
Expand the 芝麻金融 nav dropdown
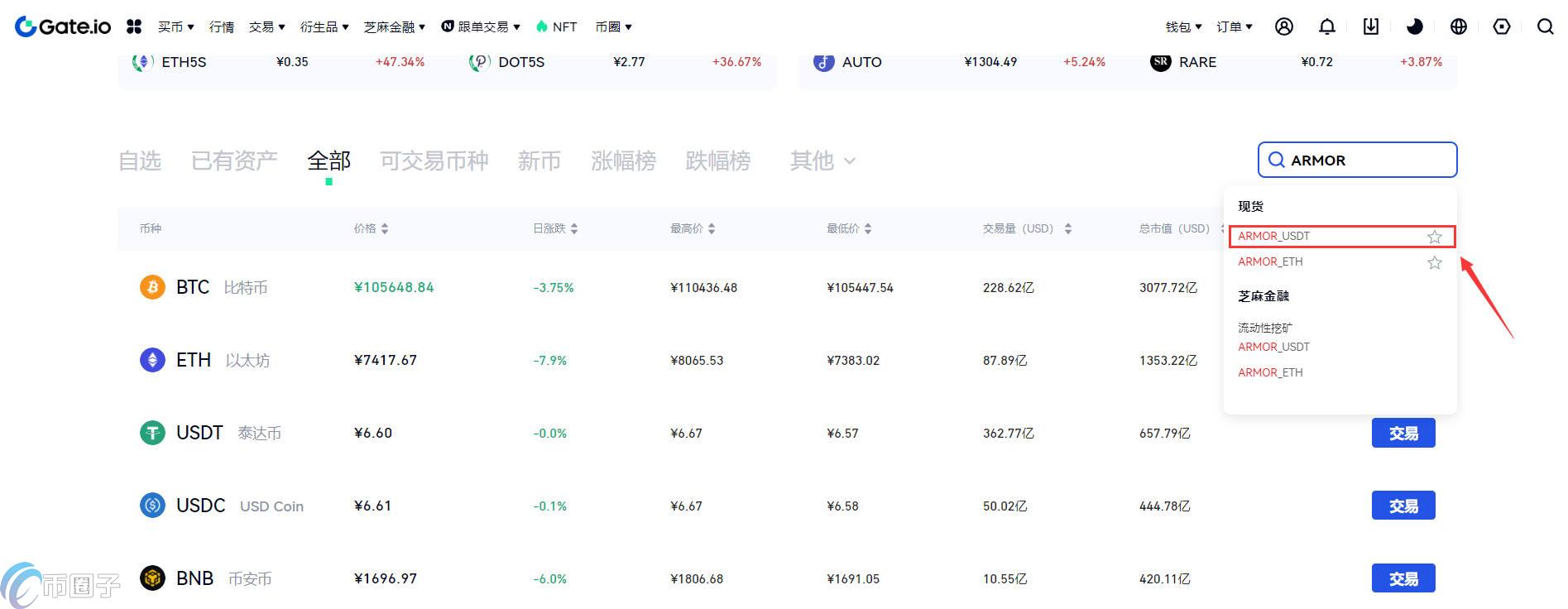click(x=395, y=26)
